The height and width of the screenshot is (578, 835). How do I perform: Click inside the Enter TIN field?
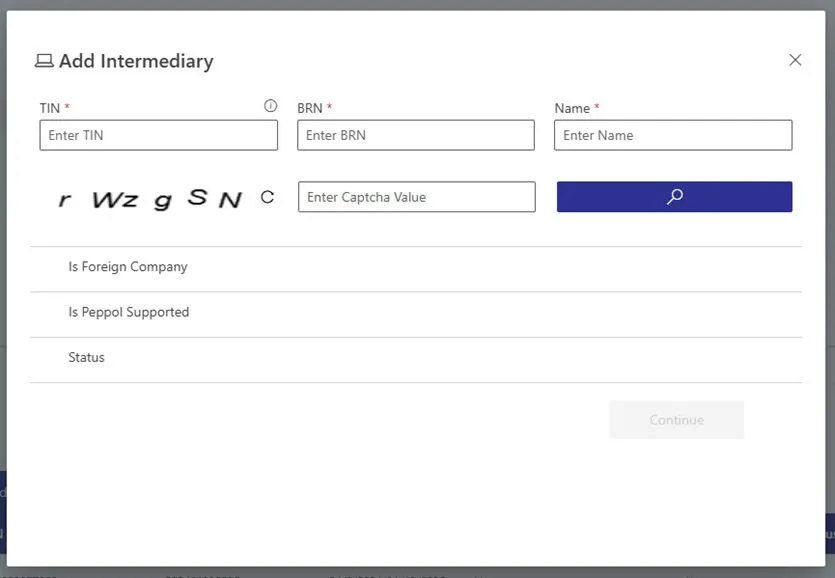coord(157,134)
